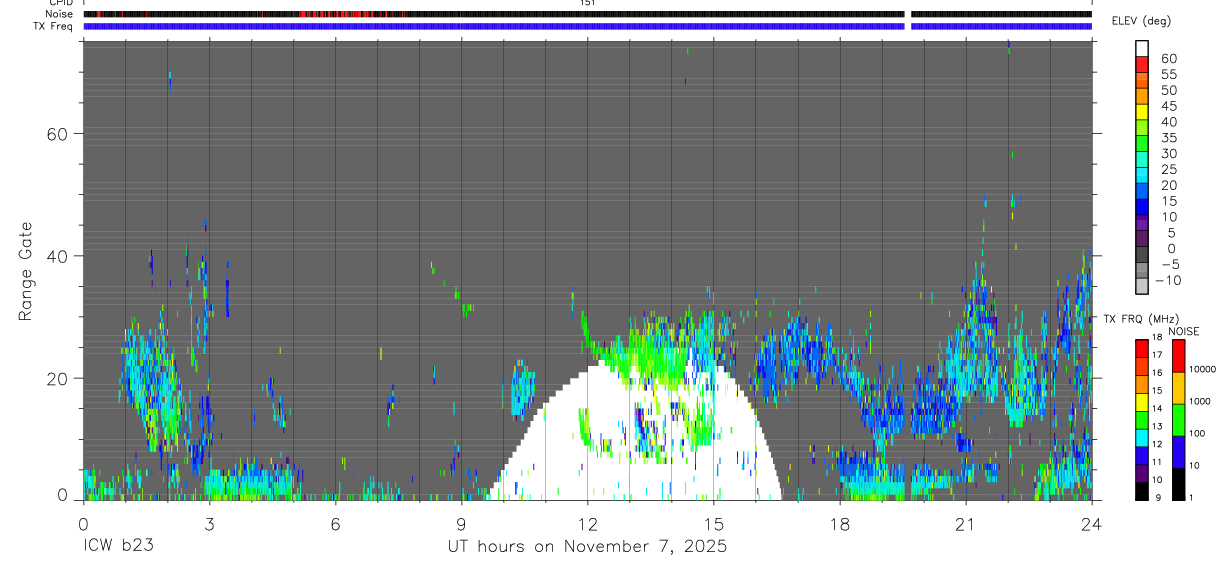Screen dimensions: 1228x567
Task: Click TX FRQ purple segment between 10 and 11
Action: 1142,473
